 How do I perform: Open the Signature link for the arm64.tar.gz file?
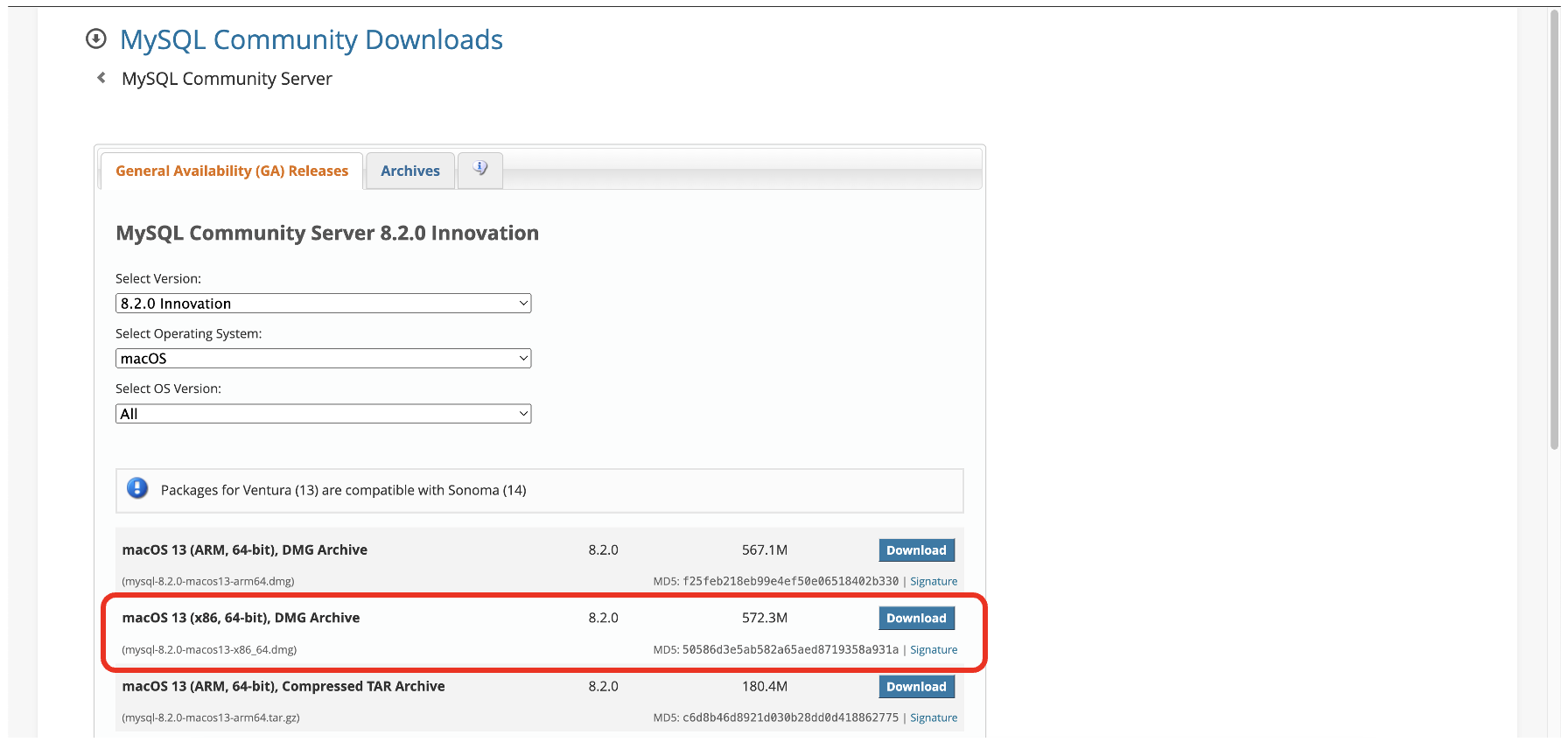pos(934,717)
